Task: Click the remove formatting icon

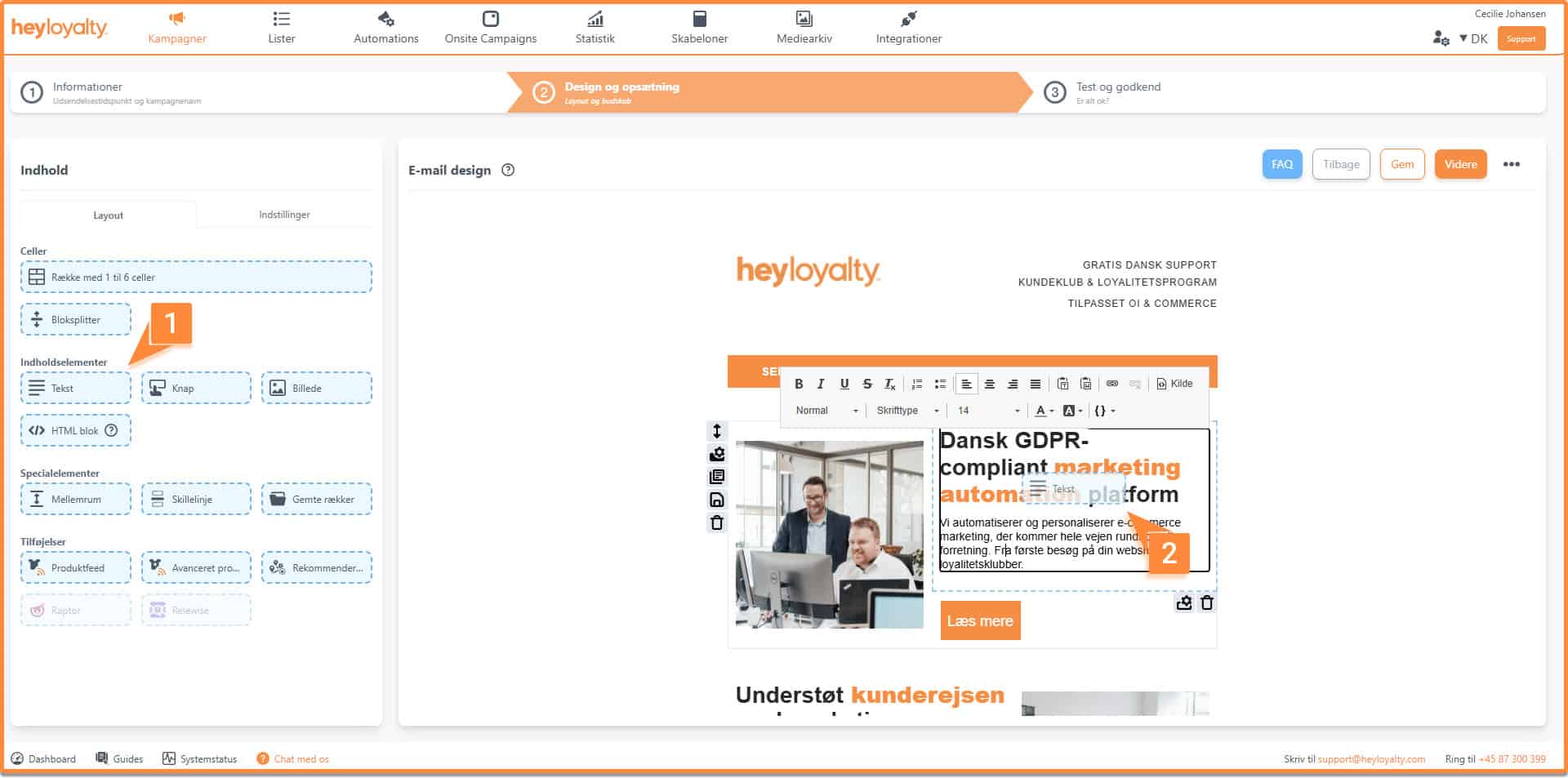Action: 890,384
